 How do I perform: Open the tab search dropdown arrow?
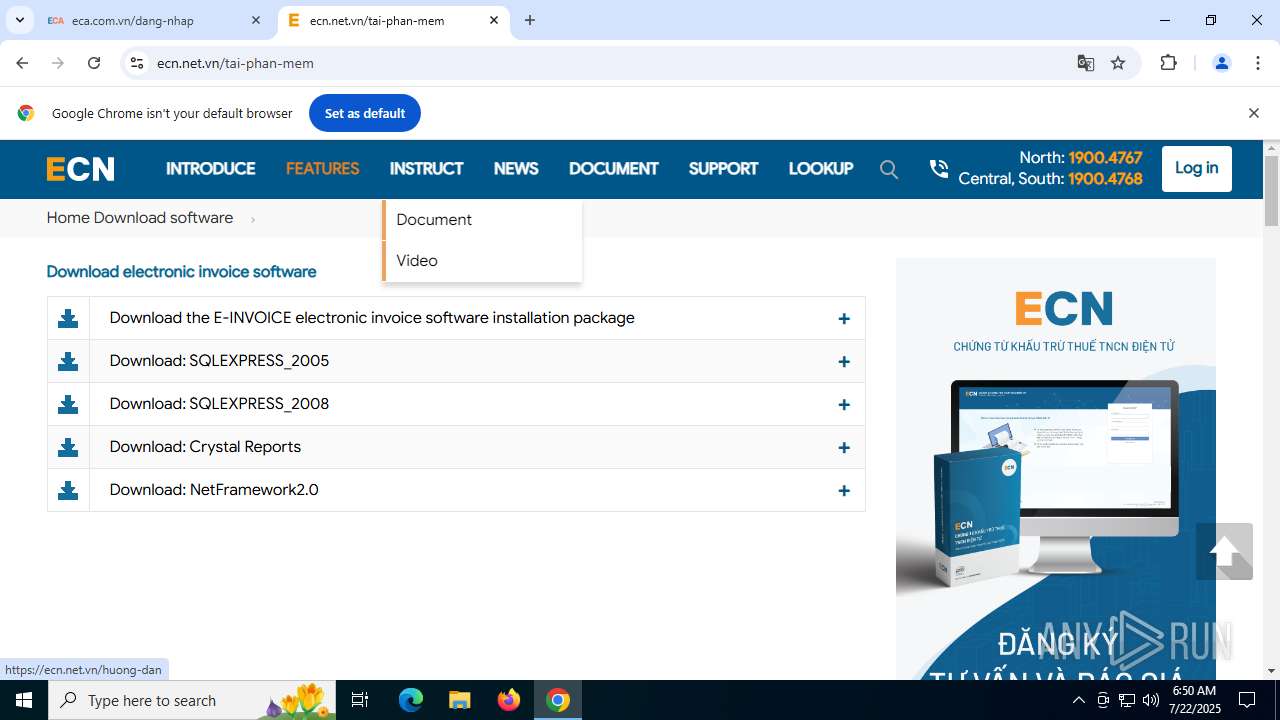pos(19,20)
